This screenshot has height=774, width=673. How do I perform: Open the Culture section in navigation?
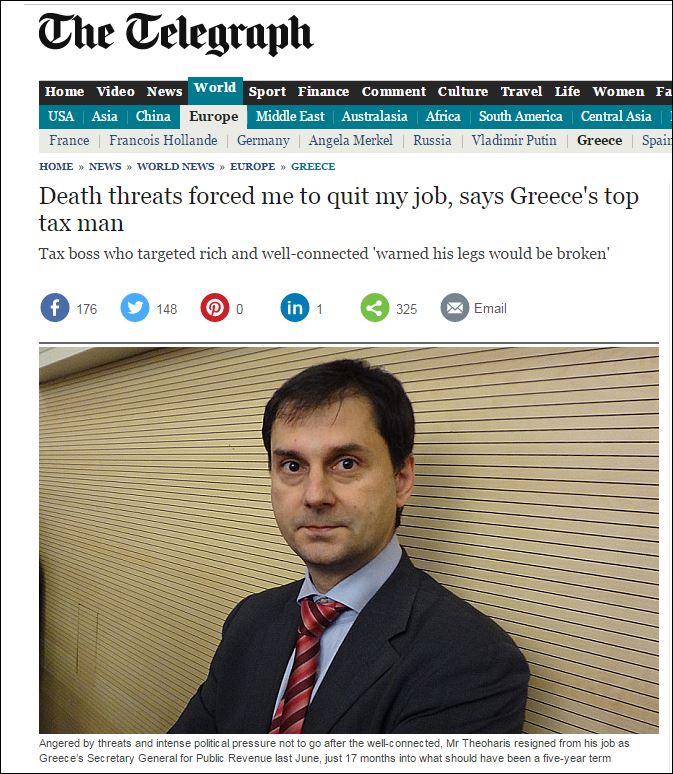point(463,92)
